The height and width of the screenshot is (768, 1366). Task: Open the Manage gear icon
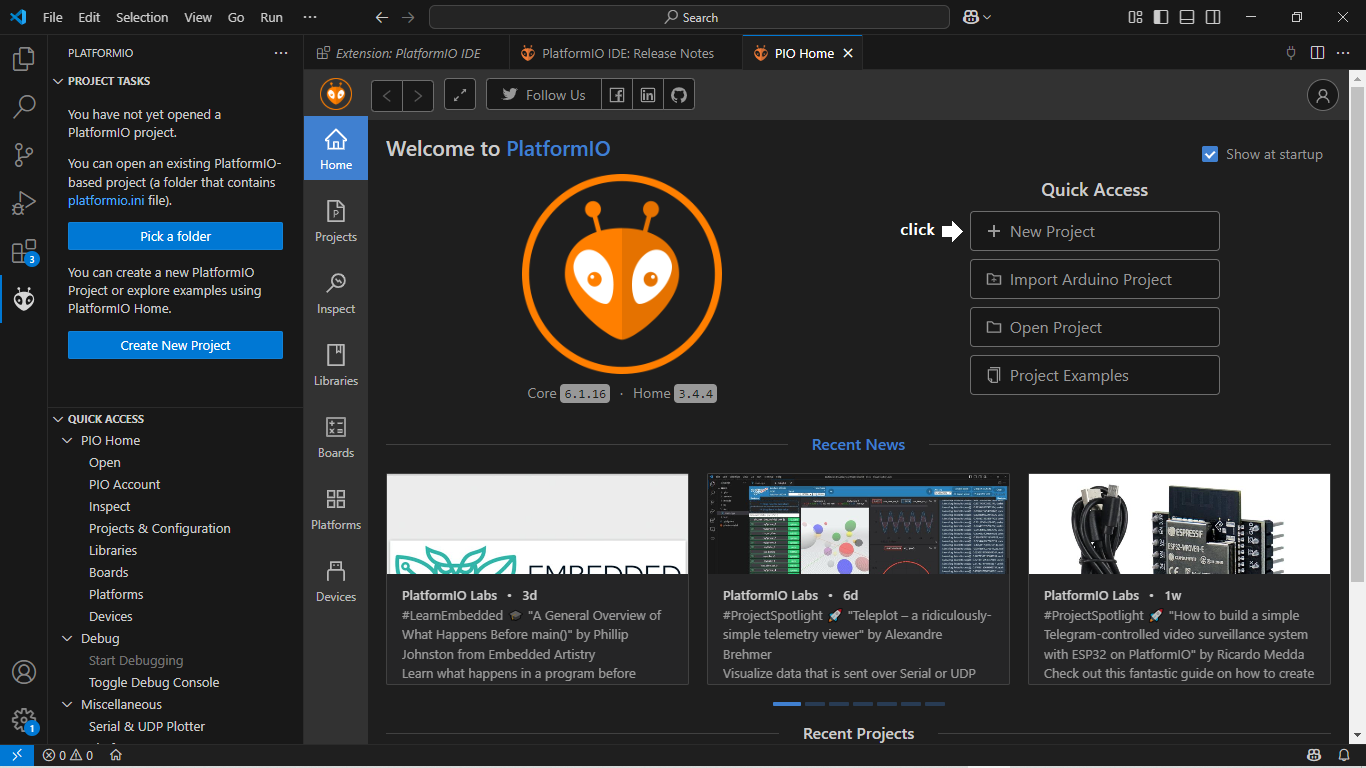[x=24, y=720]
